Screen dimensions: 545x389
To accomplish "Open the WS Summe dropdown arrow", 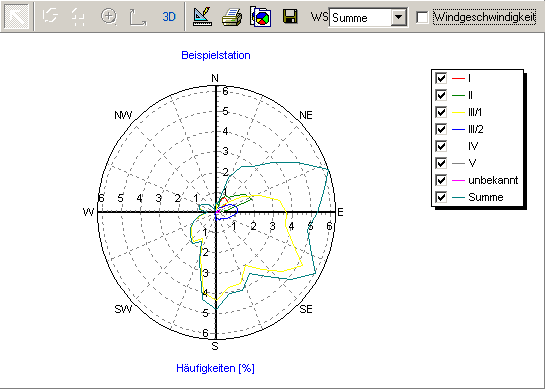I will pos(399,17).
